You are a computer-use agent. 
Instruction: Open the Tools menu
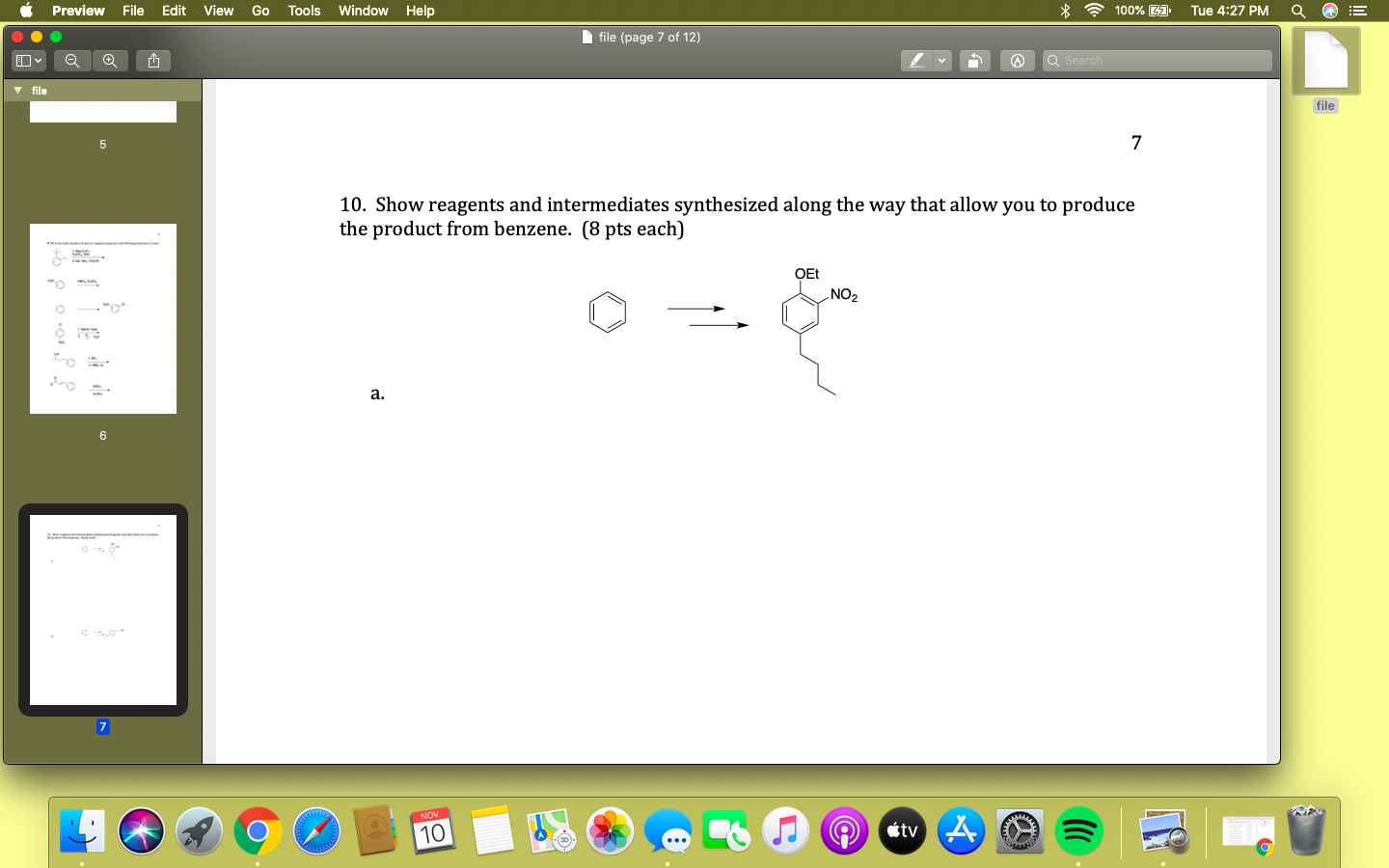tap(303, 11)
